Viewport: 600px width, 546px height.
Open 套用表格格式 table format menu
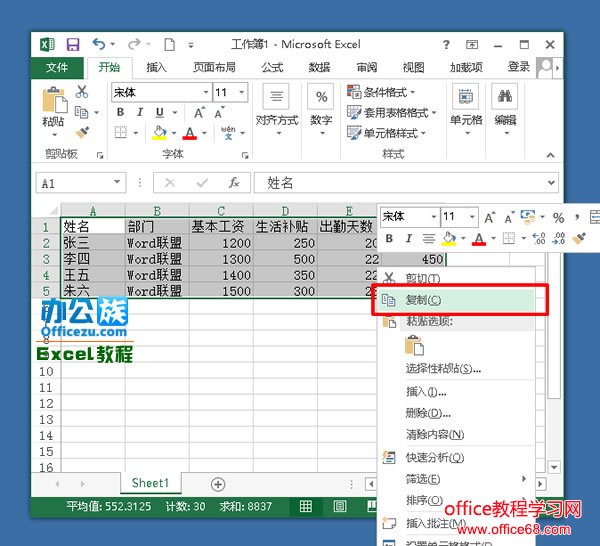pyautogui.click(x=391, y=112)
